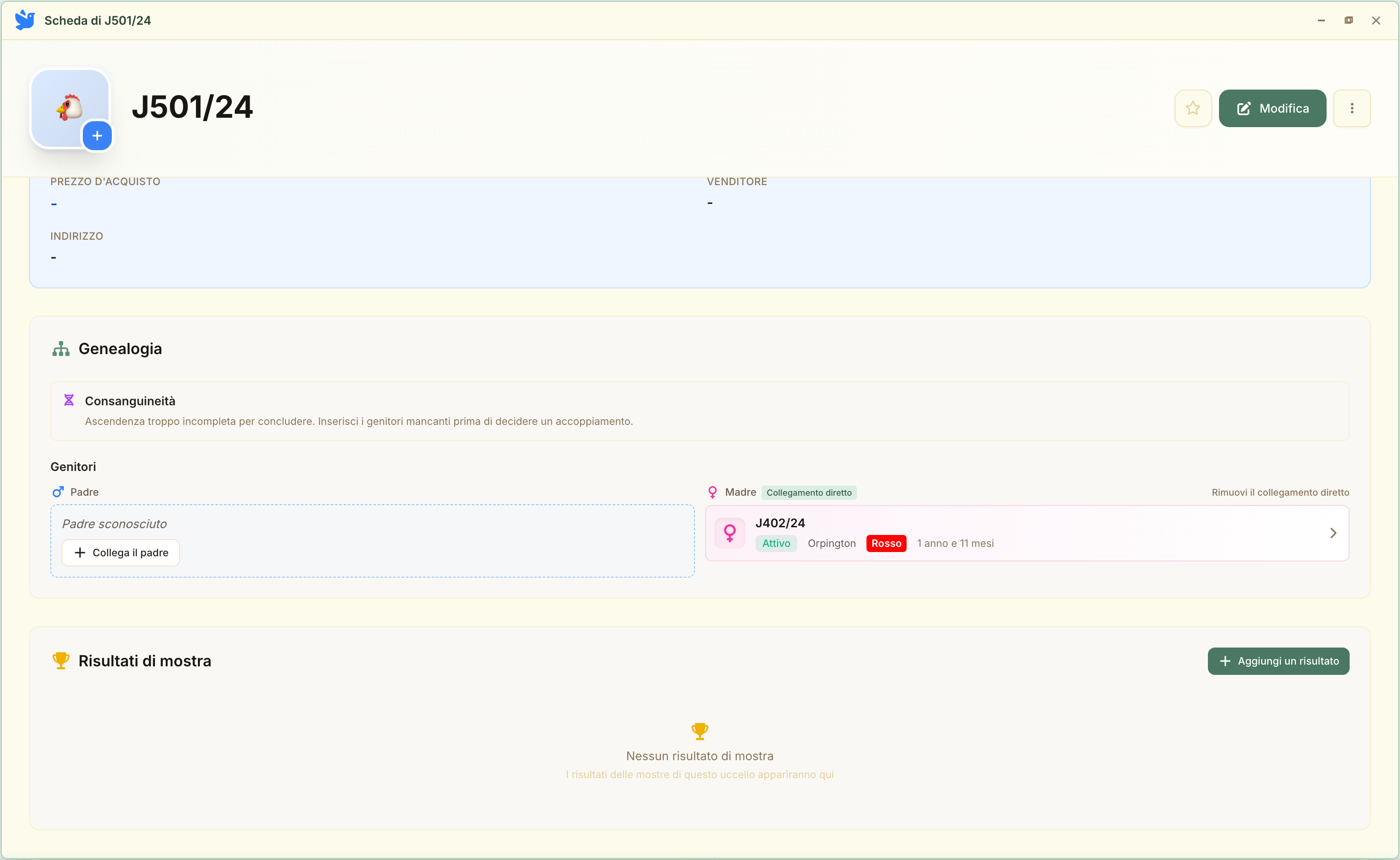Click the INDIRIZZO label
This screenshot has height=860, width=1400.
[x=77, y=236]
